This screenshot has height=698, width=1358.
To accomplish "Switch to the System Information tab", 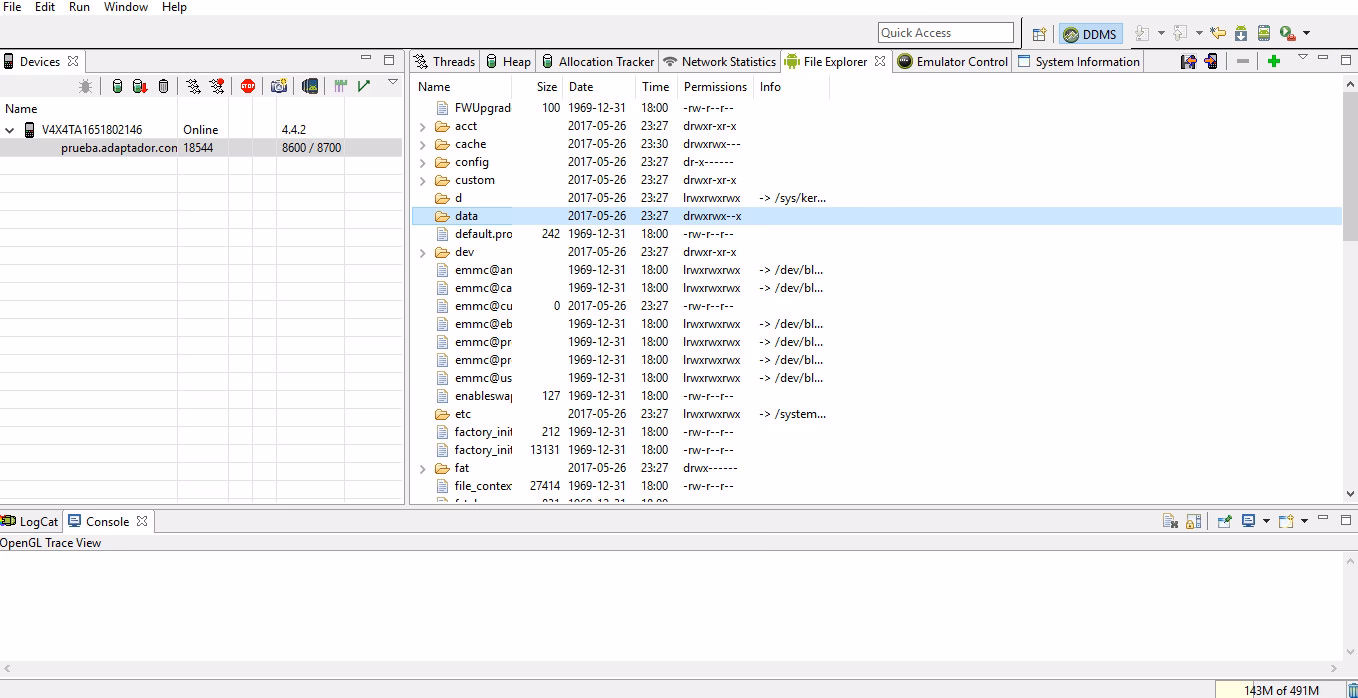I will pyautogui.click(x=1078, y=61).
